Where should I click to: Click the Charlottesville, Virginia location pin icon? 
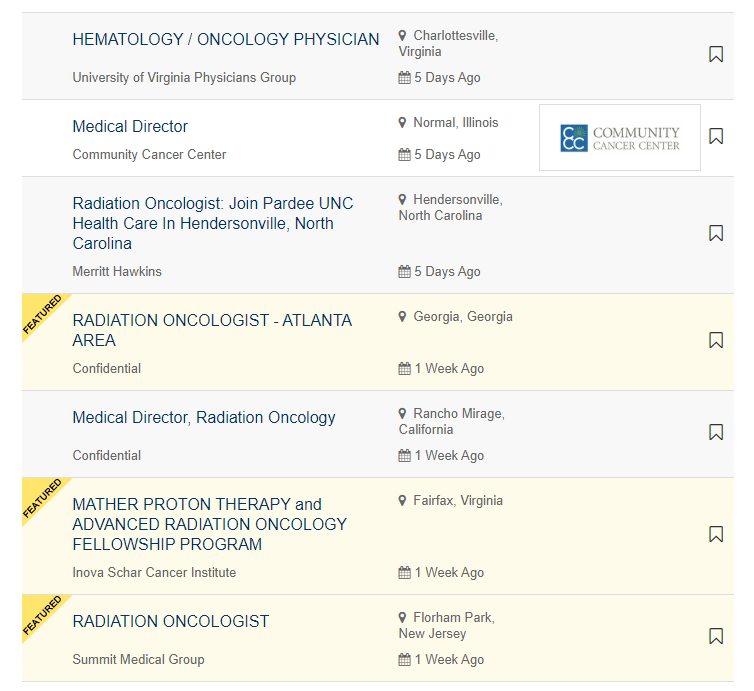(x=402, y=36)
